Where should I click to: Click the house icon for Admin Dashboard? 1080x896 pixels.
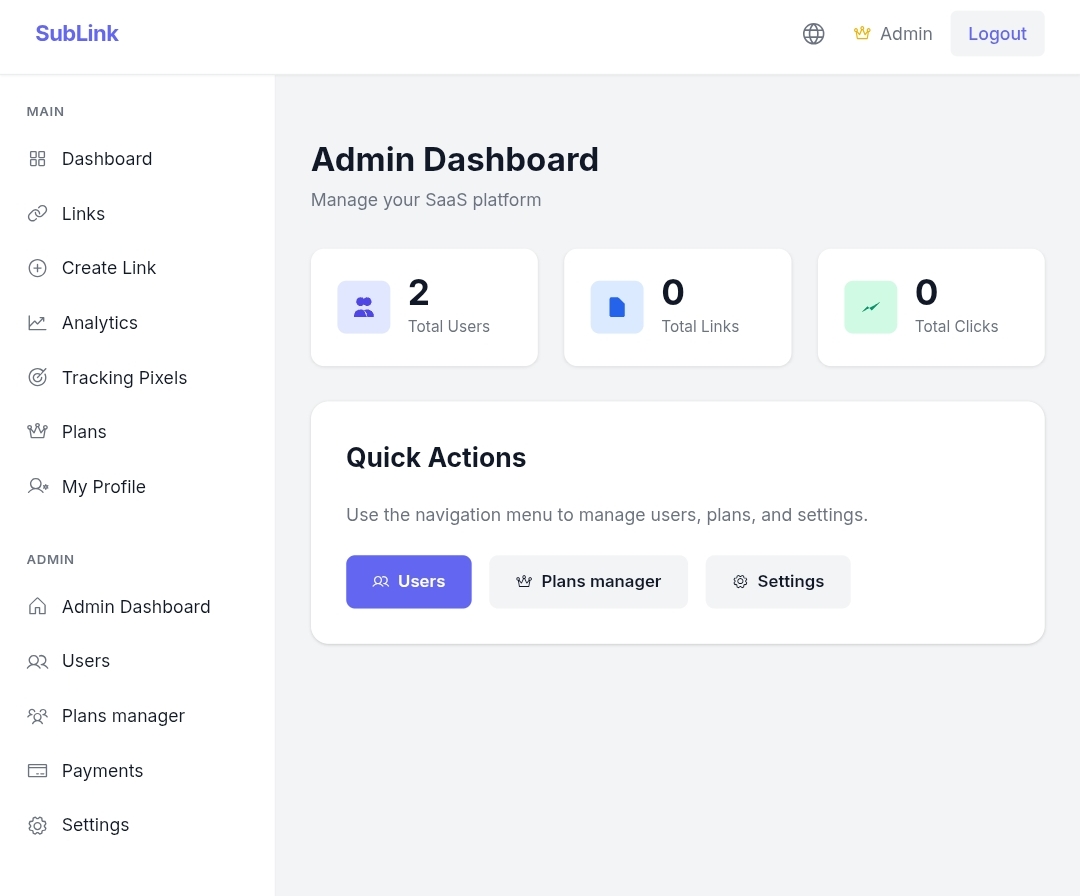click(x=37, y=606)
